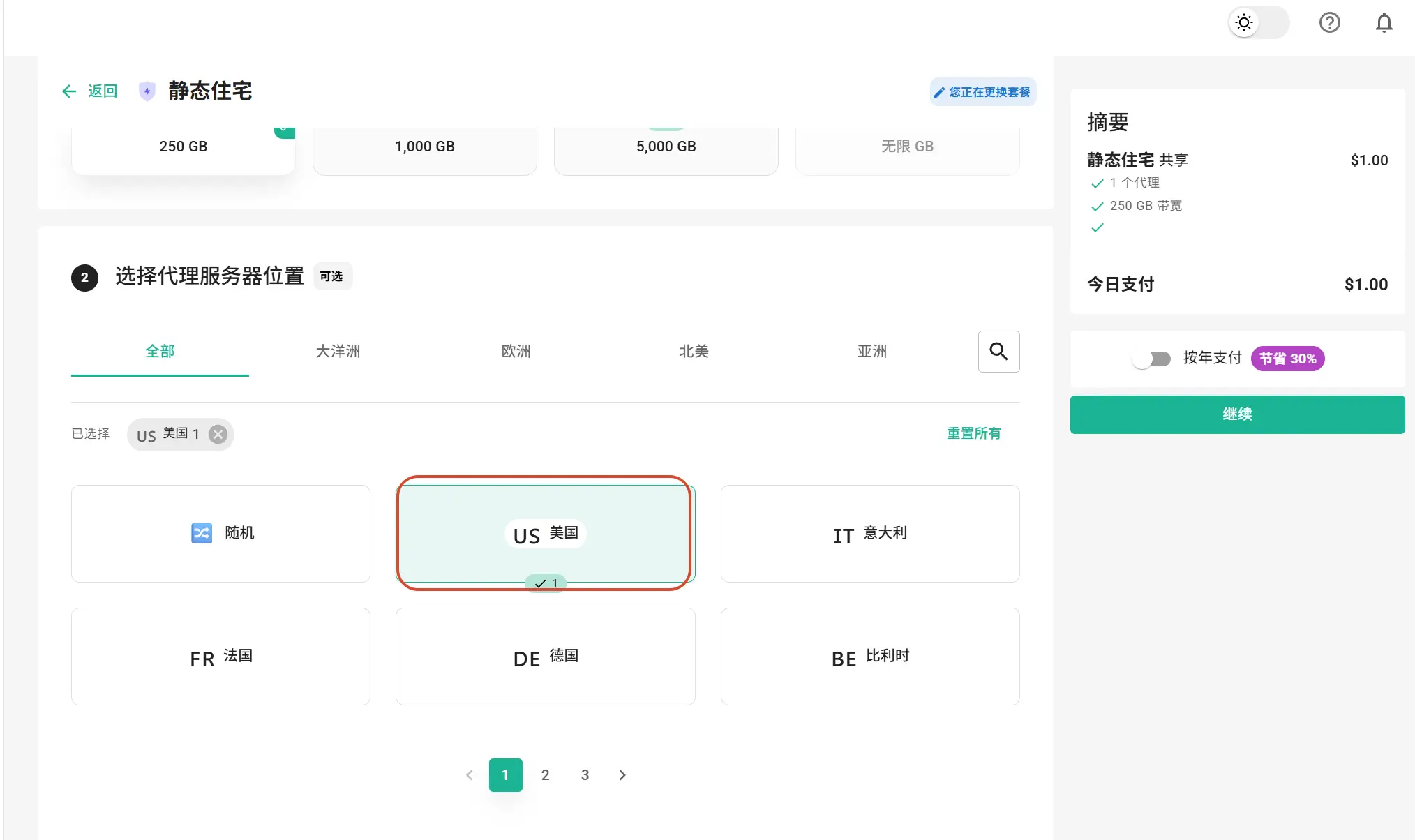This screenshot has height=840, width=1415.
Task: Click the static residential shield icon
Action: (x=147, y=91)
